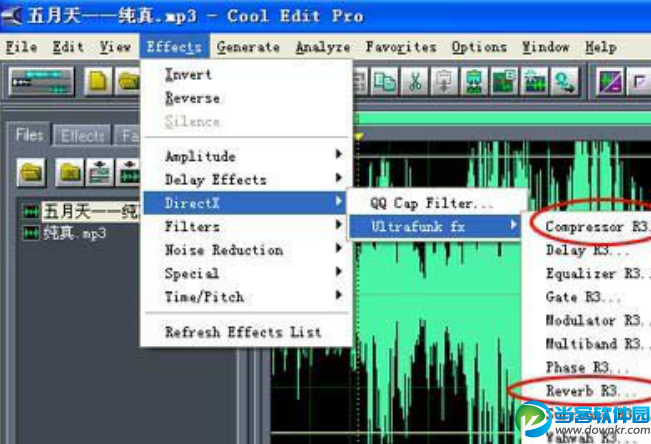
Task: Click the open folder toolbar icon
Action: point(128,81)
